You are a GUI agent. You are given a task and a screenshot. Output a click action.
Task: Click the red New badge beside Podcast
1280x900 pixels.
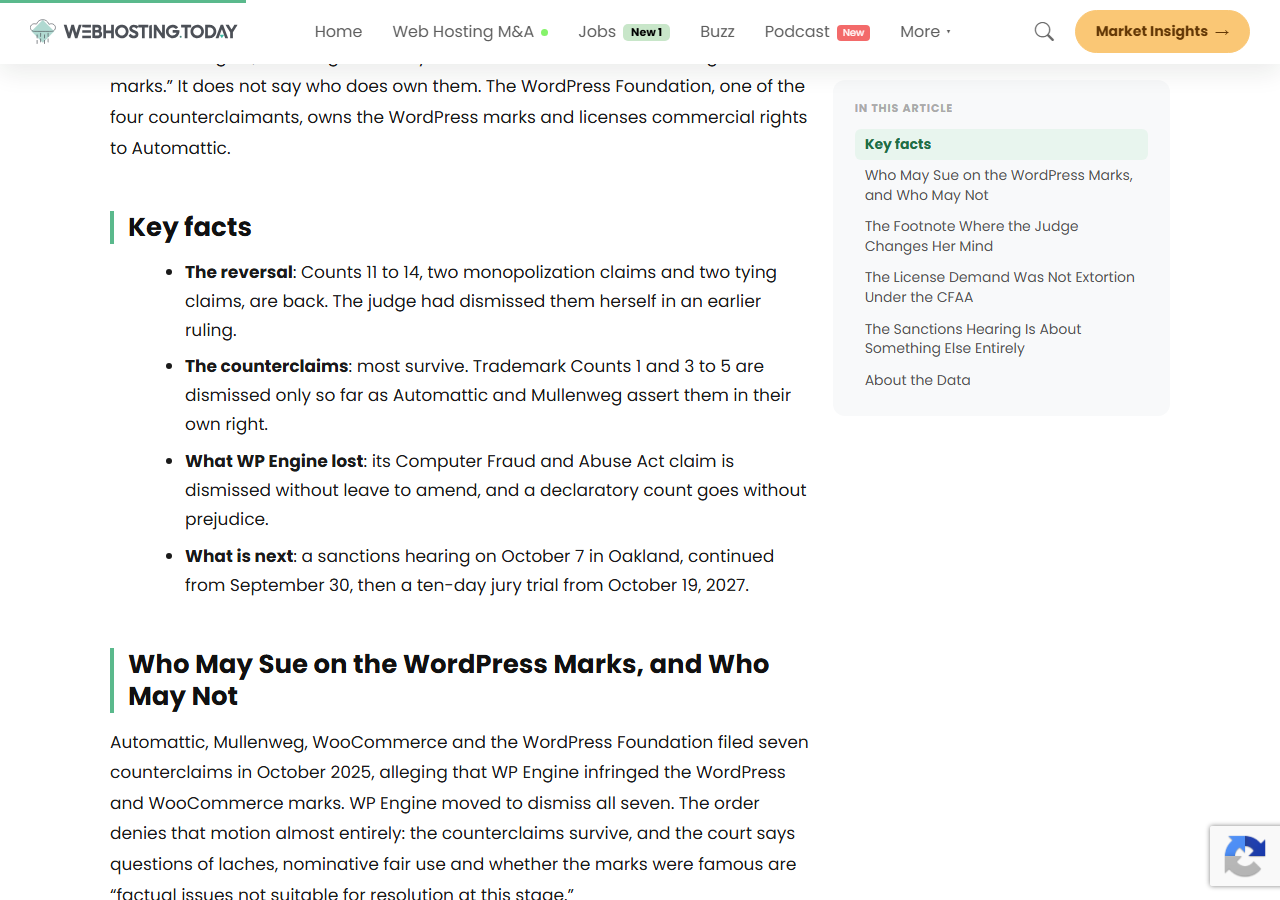pos(853,32)
